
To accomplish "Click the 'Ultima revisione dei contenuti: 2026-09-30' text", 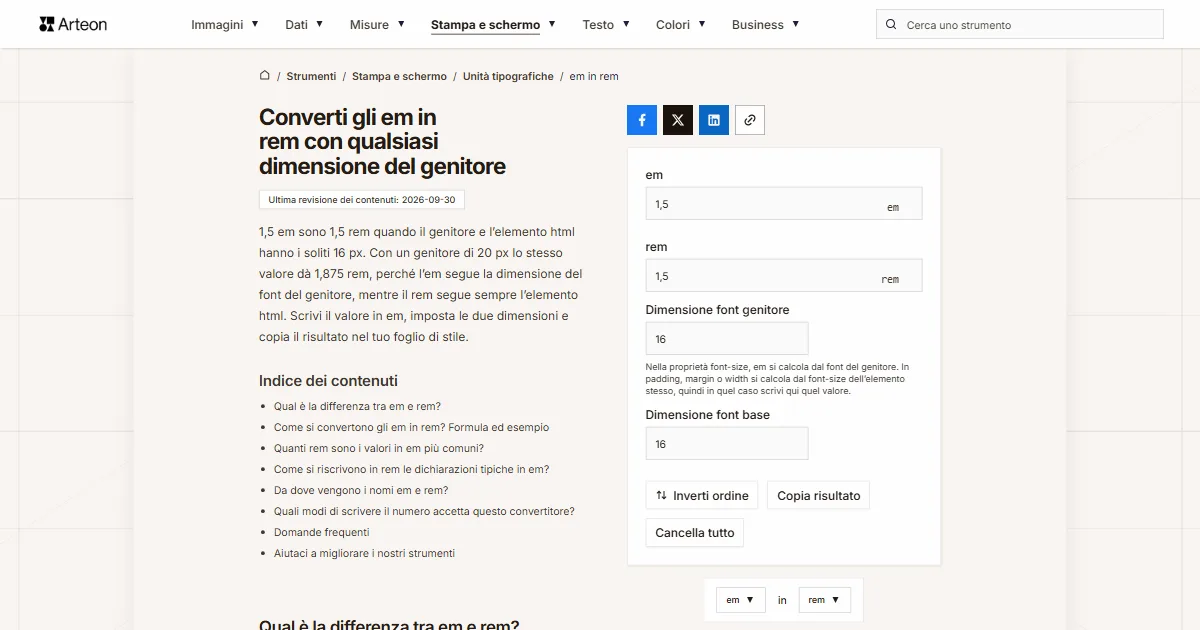I will point(362,200).
